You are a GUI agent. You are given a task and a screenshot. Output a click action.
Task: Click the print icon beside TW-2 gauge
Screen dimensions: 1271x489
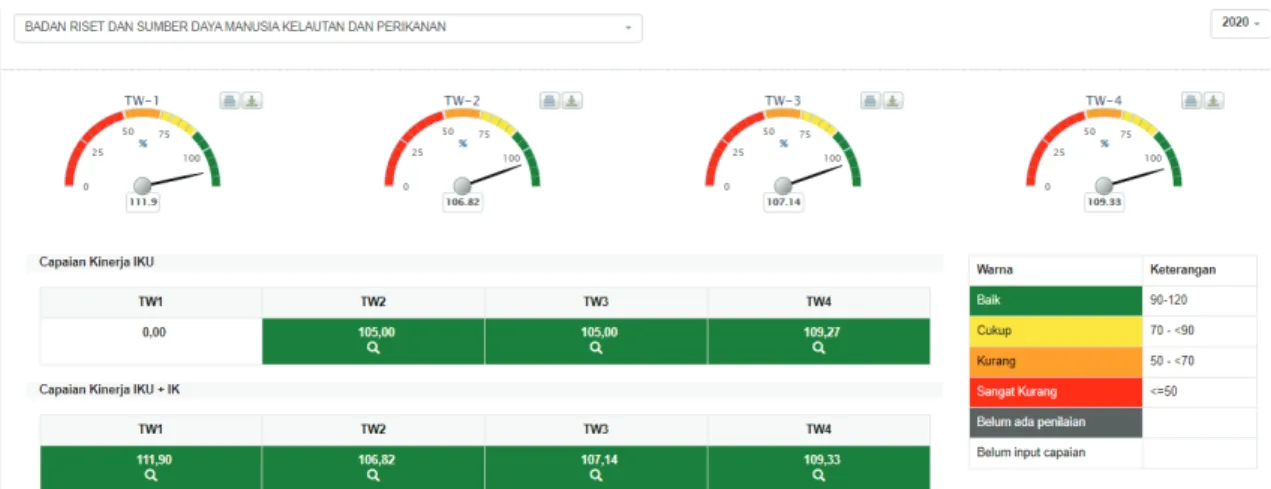(550, 101)
